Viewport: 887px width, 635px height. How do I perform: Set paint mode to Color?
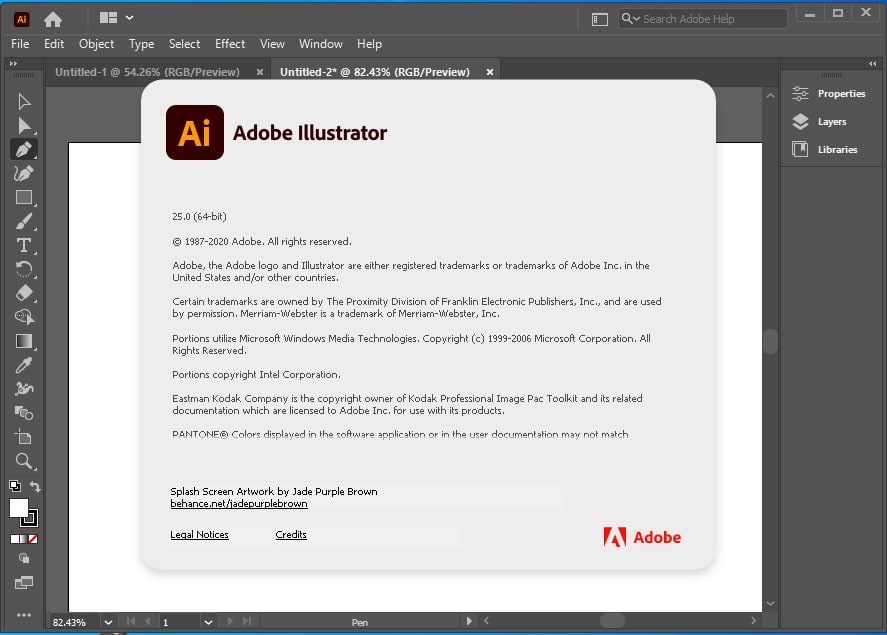click(x=15, y=539)
